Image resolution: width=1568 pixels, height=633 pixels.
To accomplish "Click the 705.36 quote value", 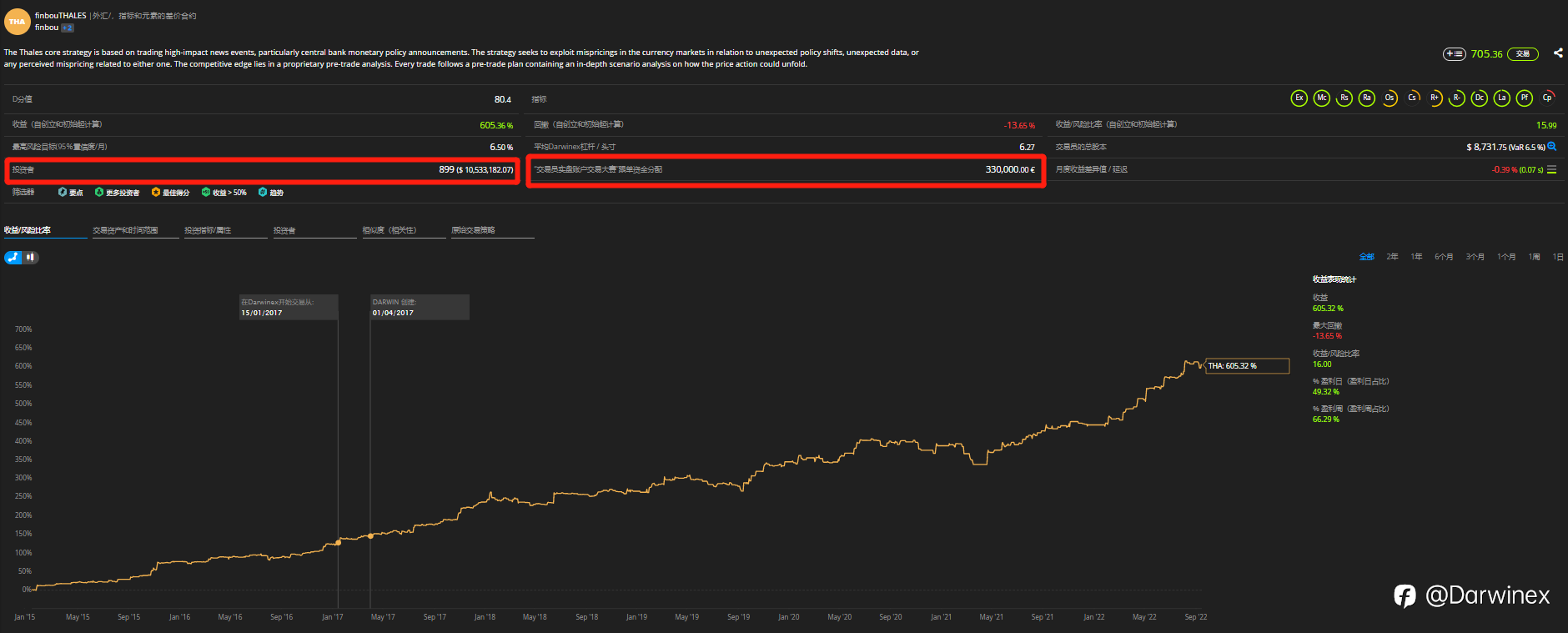I will (1486, 54).
